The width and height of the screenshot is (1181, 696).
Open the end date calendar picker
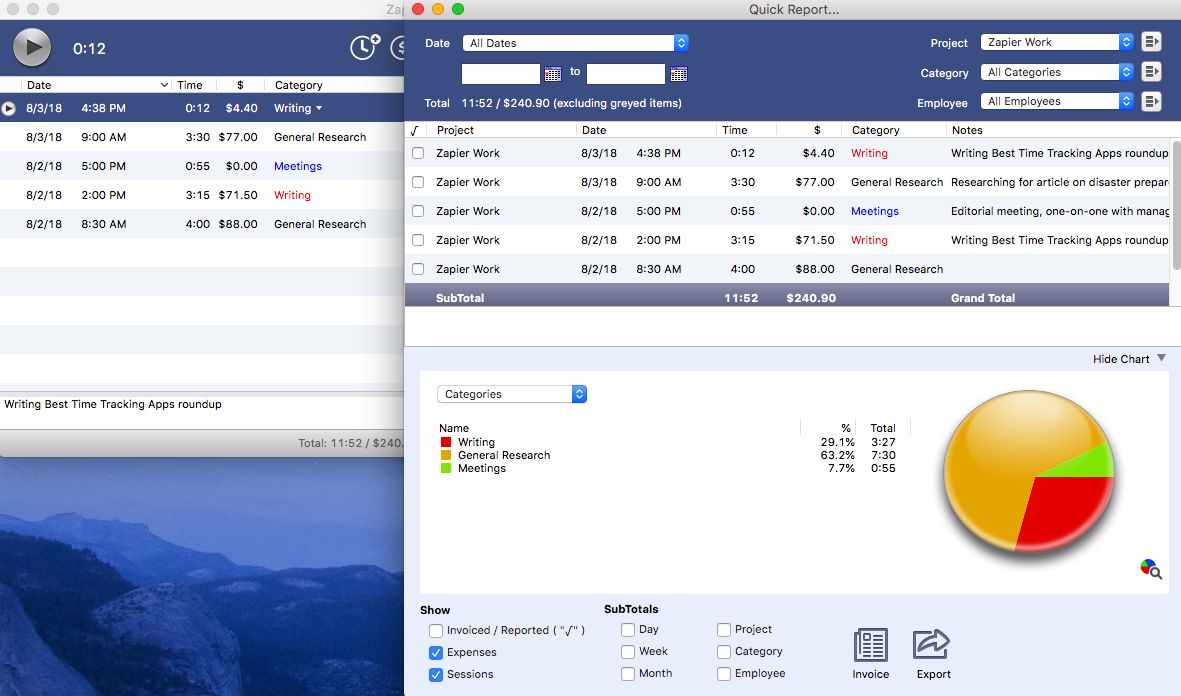[x=679, y=74]
